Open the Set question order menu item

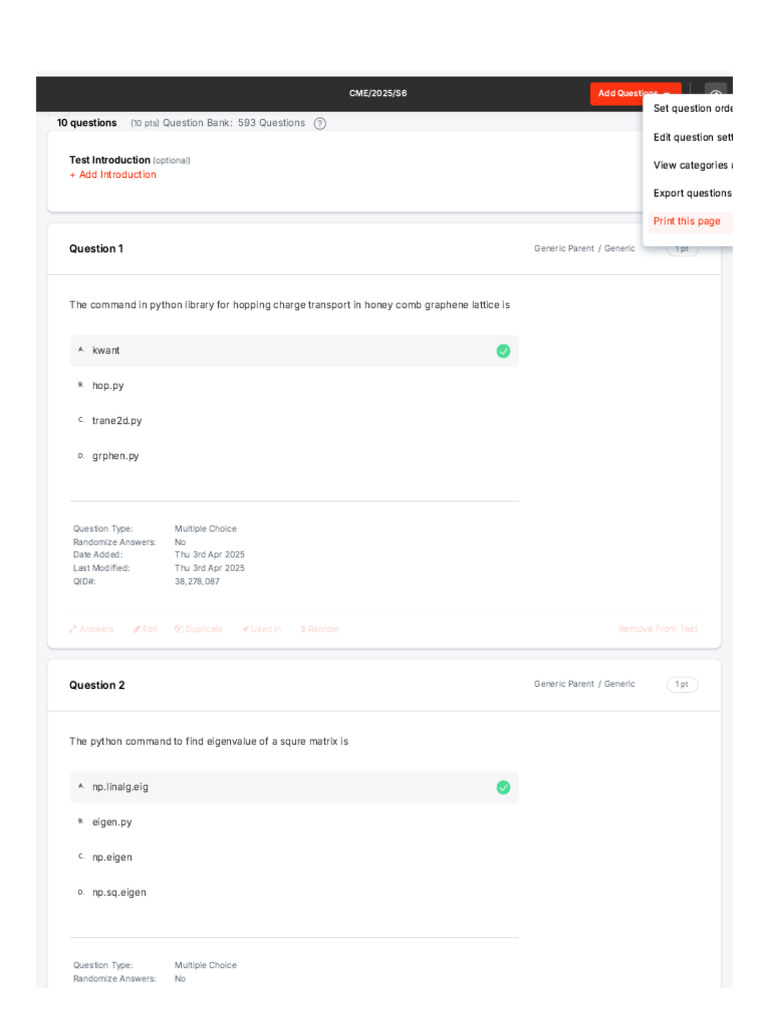(693, 109)
